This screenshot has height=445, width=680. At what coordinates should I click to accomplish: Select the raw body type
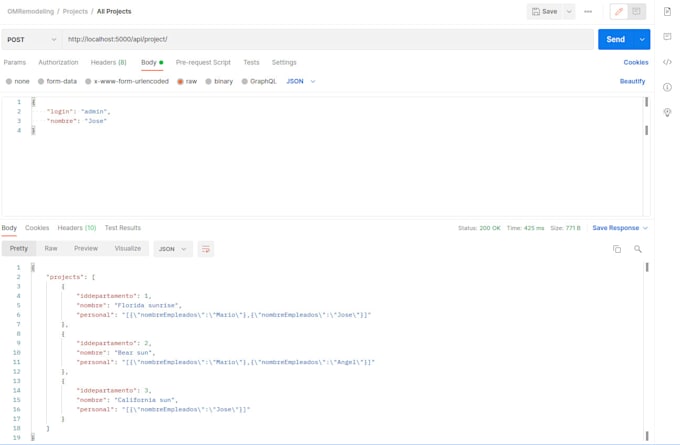[x=187, y=82]
